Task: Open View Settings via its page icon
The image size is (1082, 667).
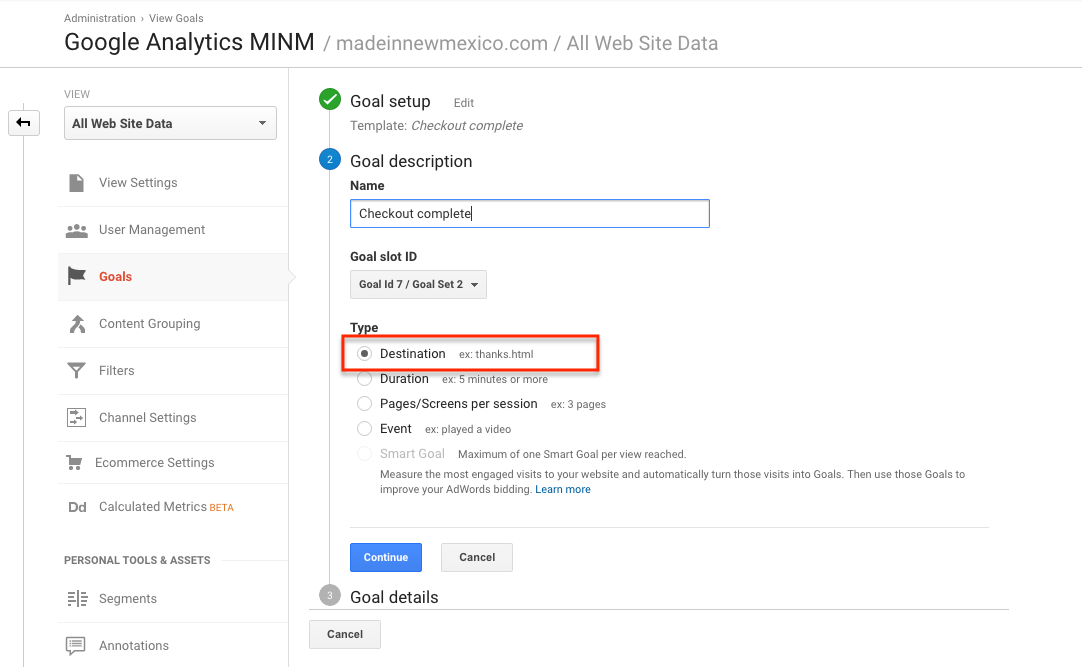Action: click(77, 182)
